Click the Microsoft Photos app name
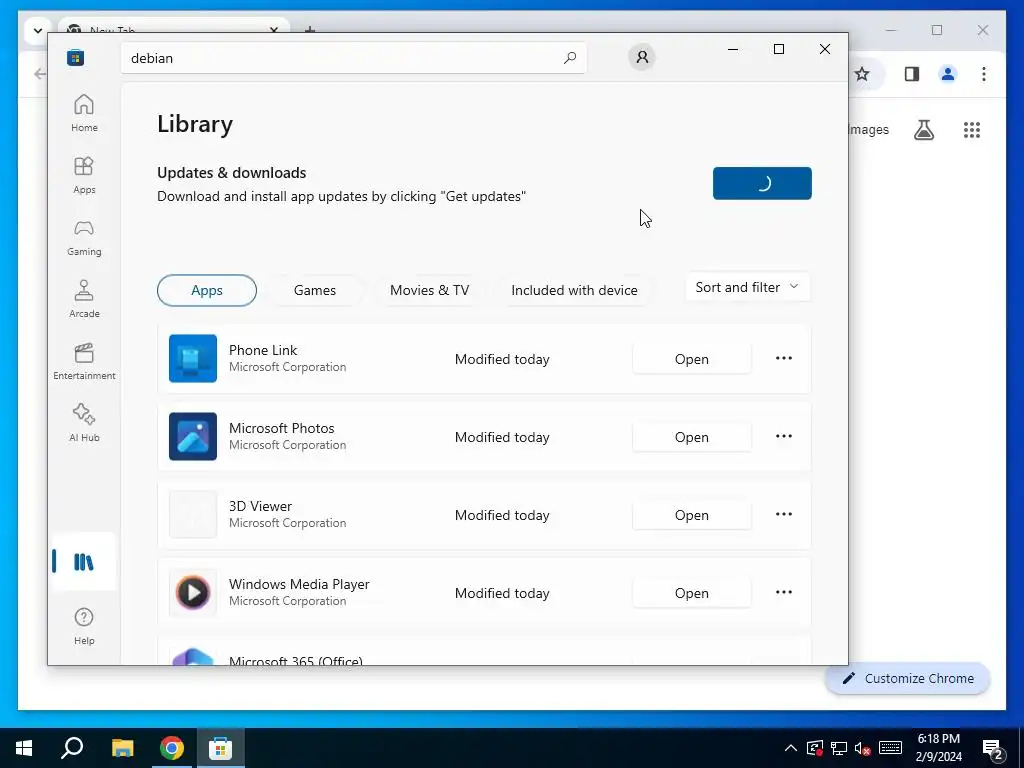This screenshot has width=1024, height=768. [x=281, y=428]
